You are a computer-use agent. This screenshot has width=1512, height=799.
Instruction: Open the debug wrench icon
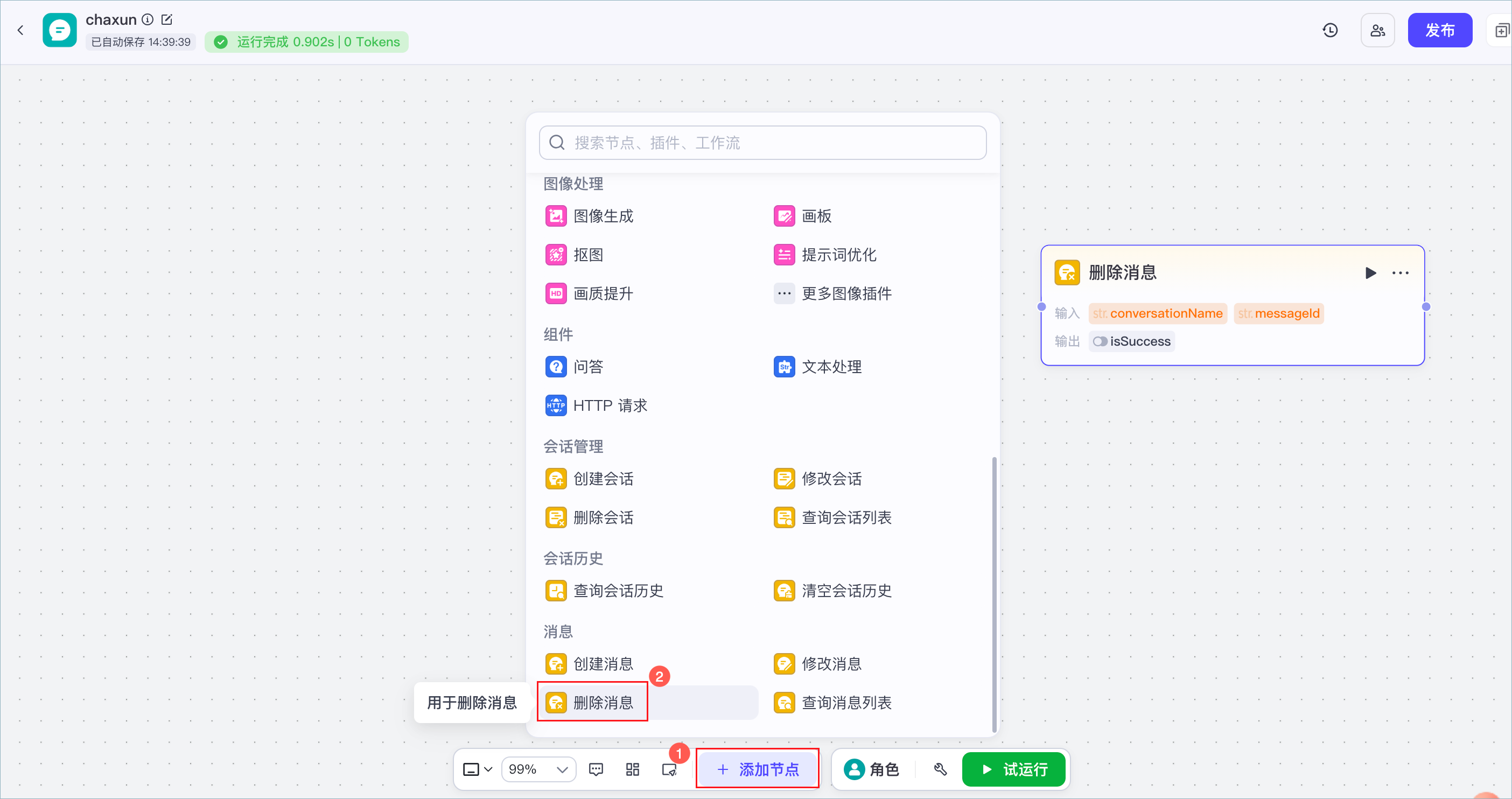[x=941, y=769]
